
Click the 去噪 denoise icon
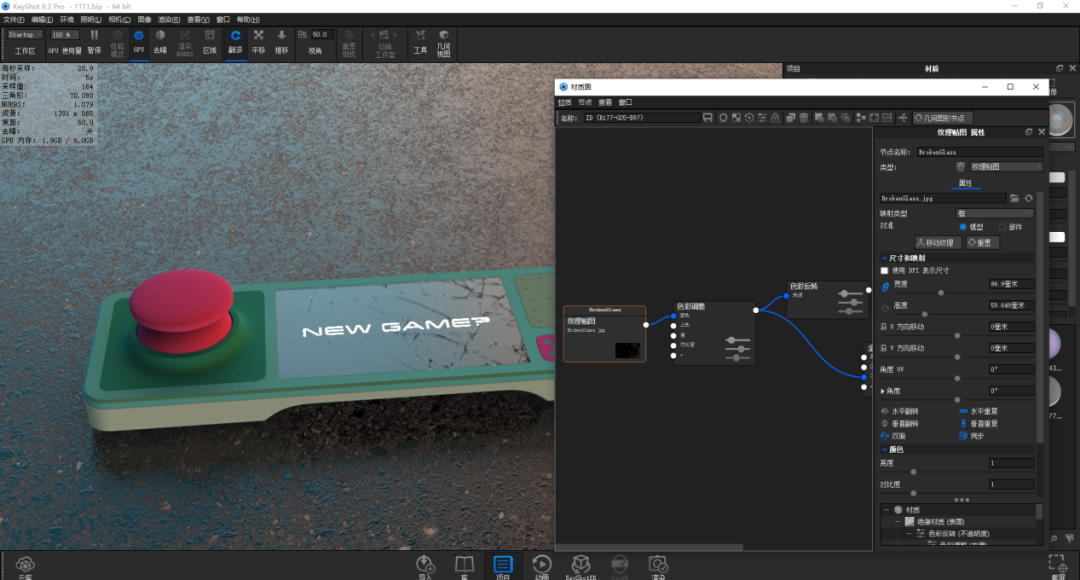tap(160, 41)
